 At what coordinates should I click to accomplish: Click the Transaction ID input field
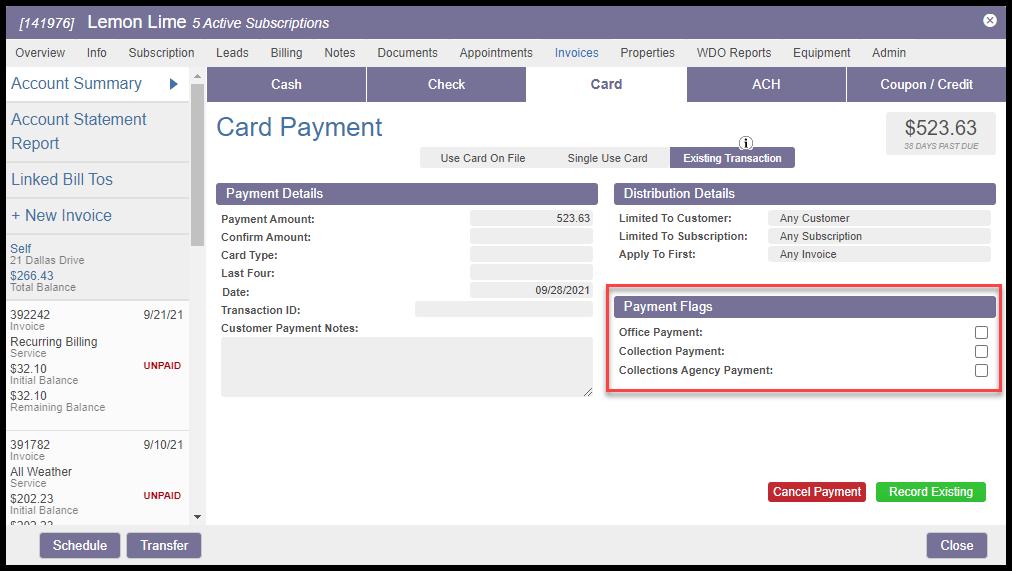coord(503,310)
